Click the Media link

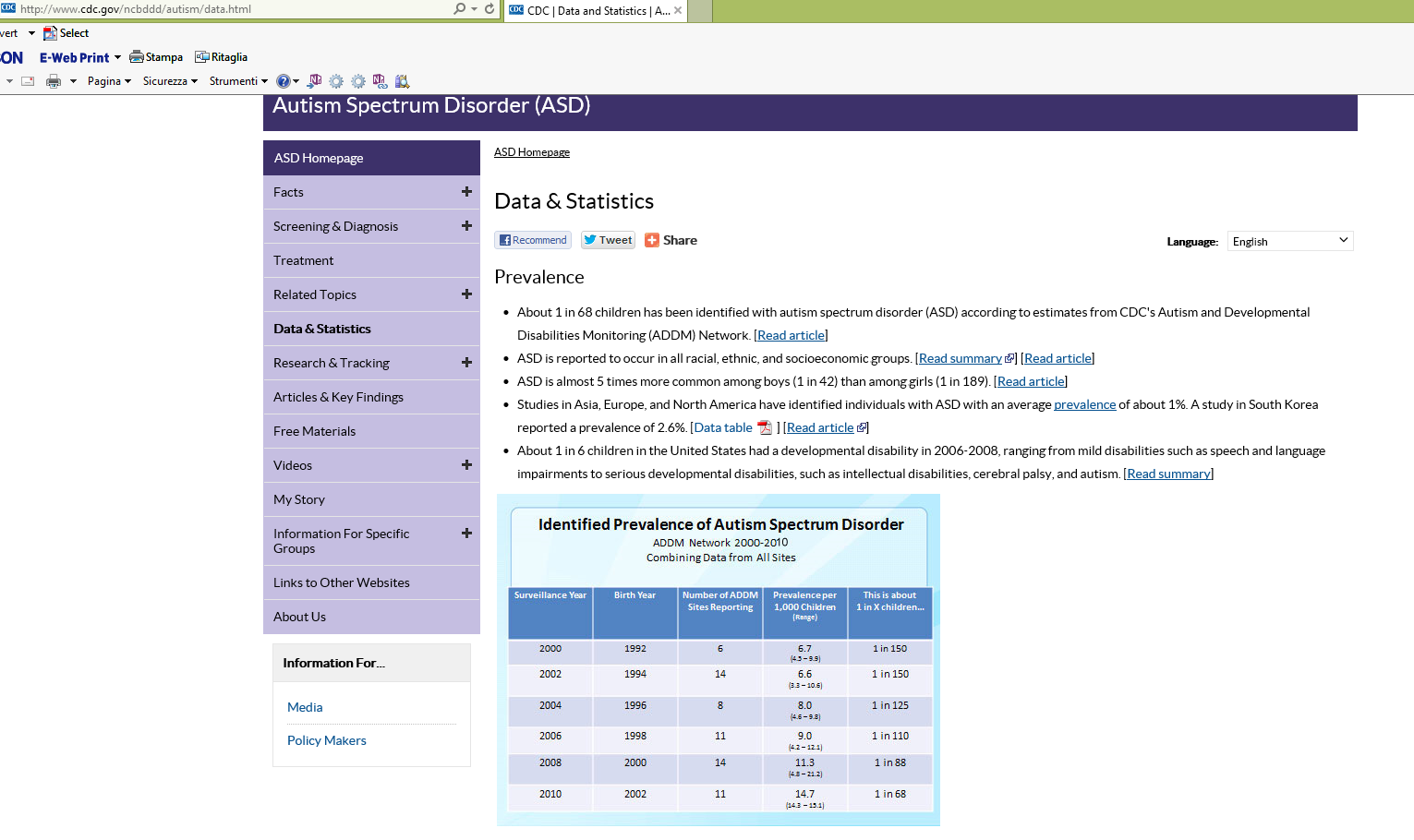tap(305, 707)
